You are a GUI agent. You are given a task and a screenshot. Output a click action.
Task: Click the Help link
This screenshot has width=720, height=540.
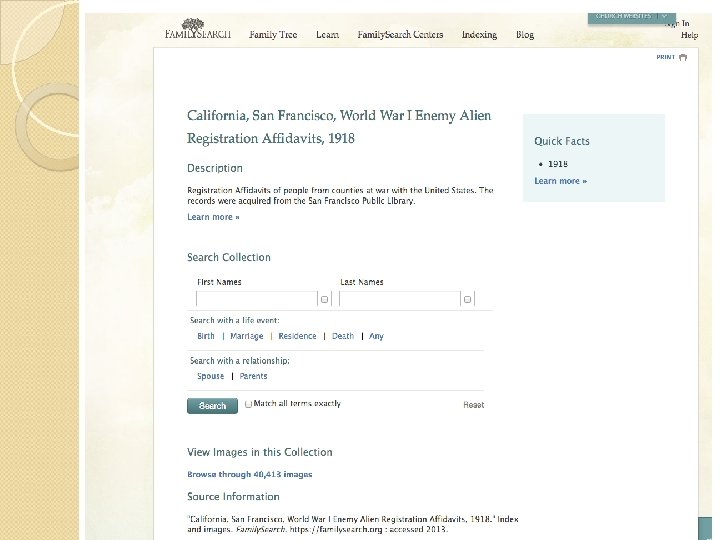689,35
